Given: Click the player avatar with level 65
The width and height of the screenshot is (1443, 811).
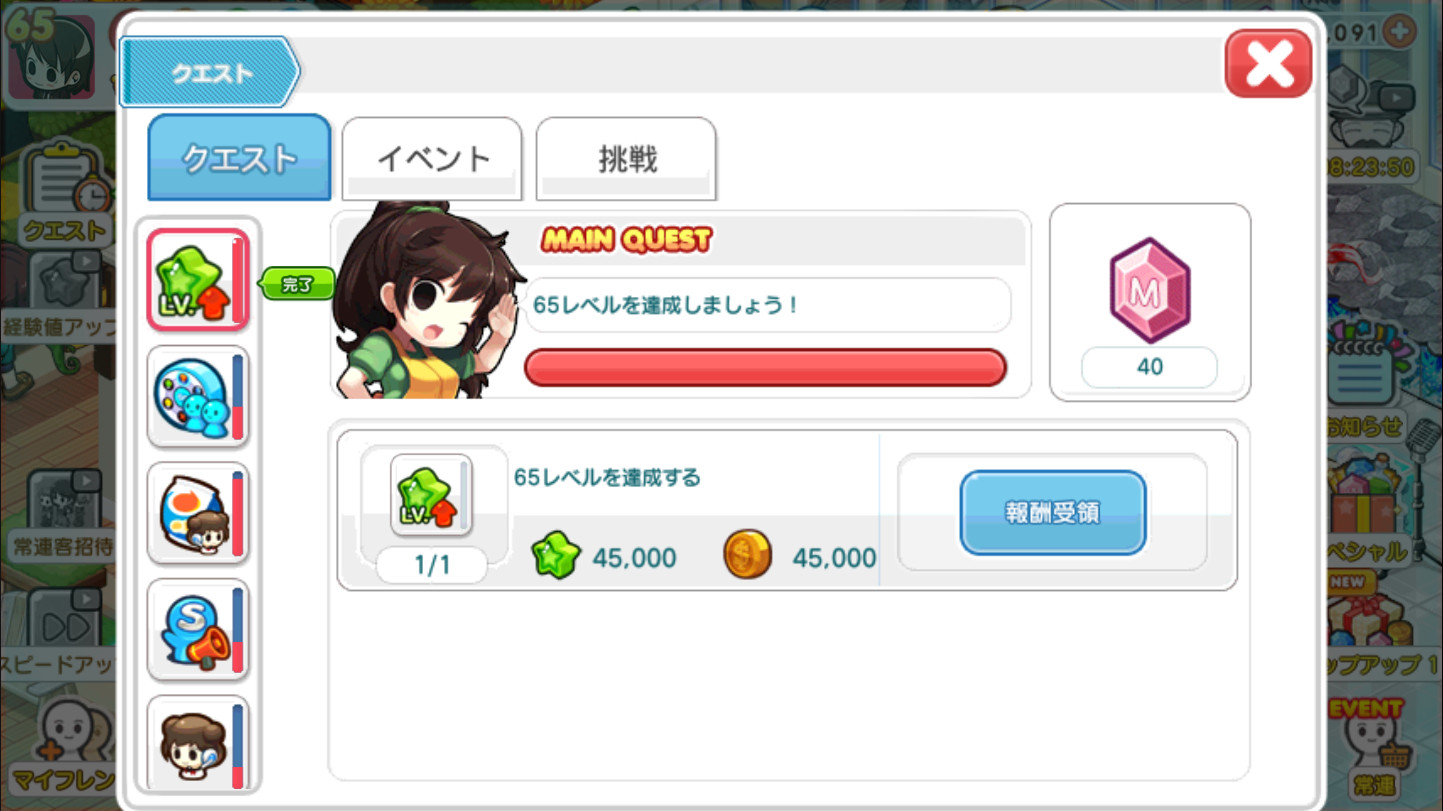Looking at the screenshot, I should click(52, 57).
